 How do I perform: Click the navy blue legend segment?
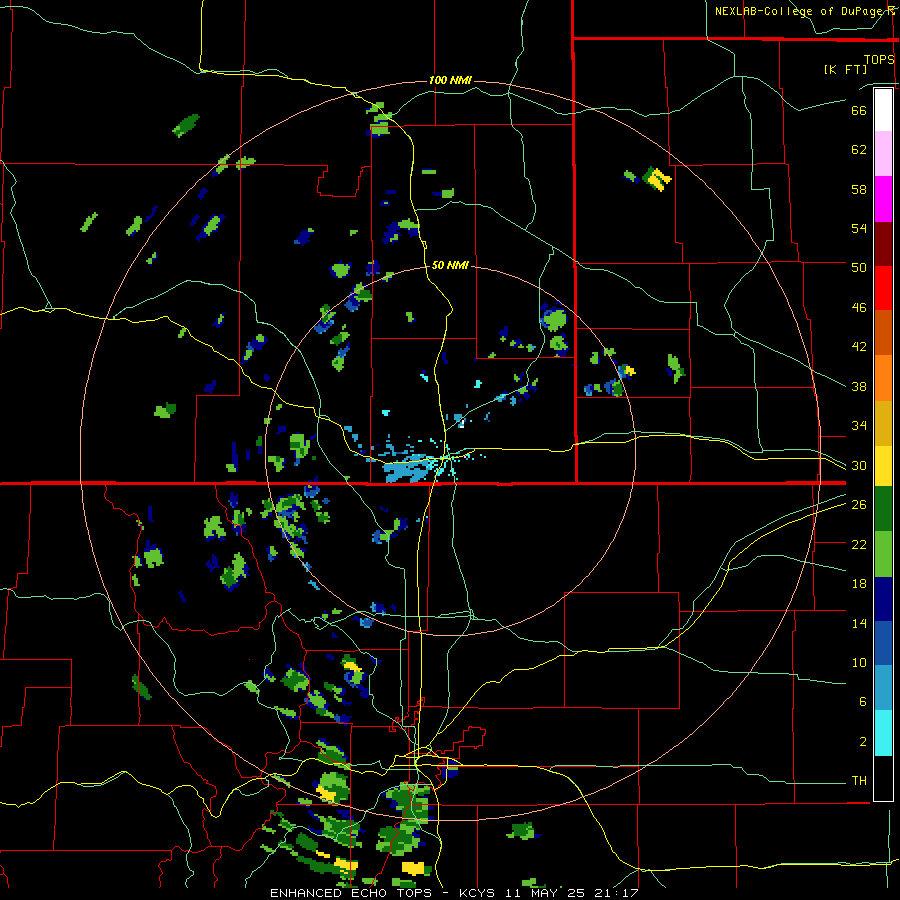(x=883, y=599)
